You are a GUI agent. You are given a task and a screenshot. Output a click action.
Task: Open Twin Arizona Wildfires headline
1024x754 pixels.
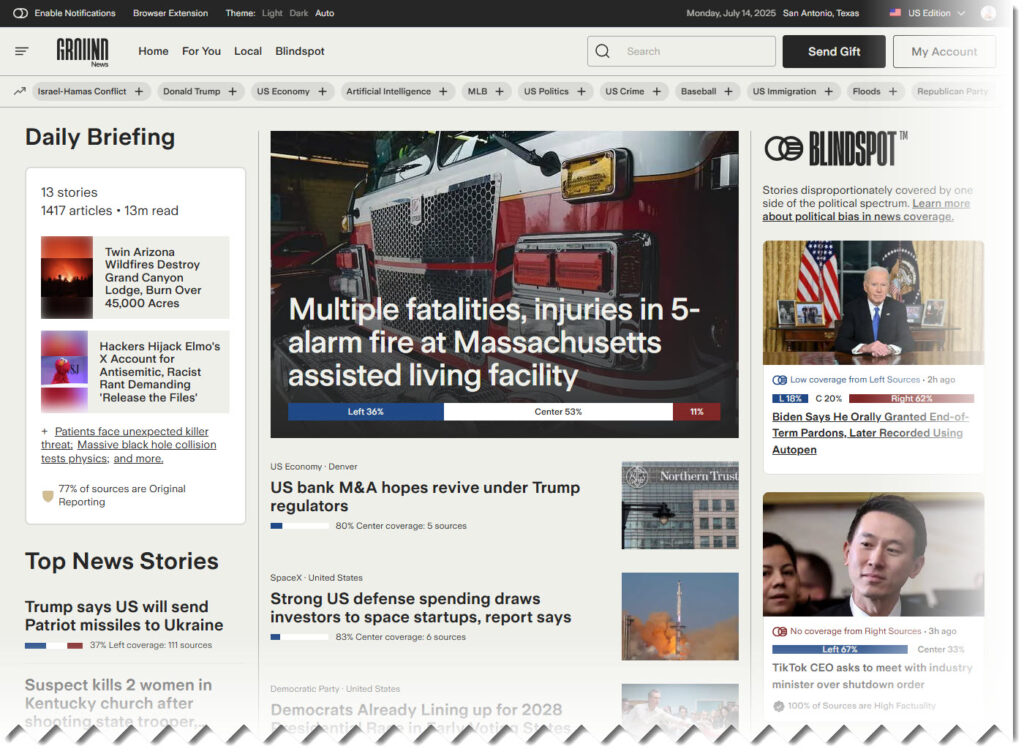pos(153,277)
